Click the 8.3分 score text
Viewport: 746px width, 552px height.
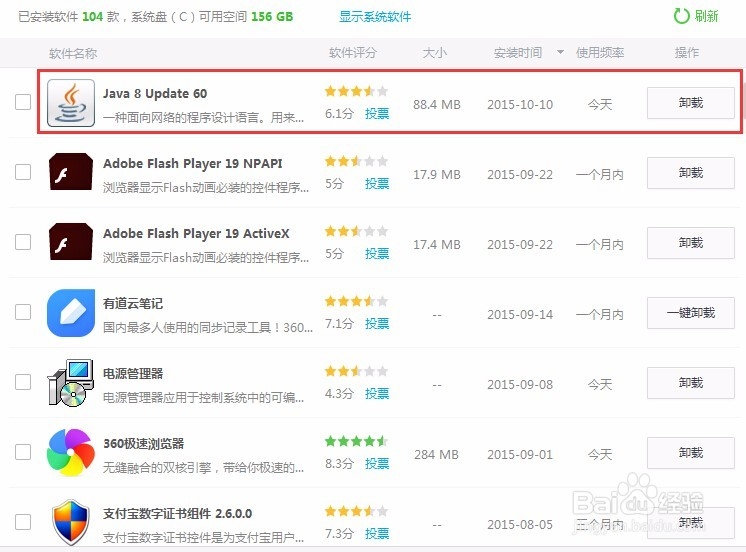(x=339, y=463)
